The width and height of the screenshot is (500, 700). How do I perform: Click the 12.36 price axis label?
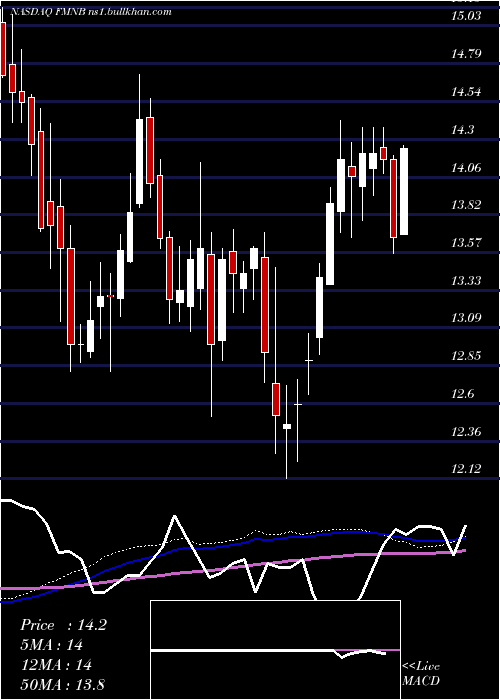(467, 432)
